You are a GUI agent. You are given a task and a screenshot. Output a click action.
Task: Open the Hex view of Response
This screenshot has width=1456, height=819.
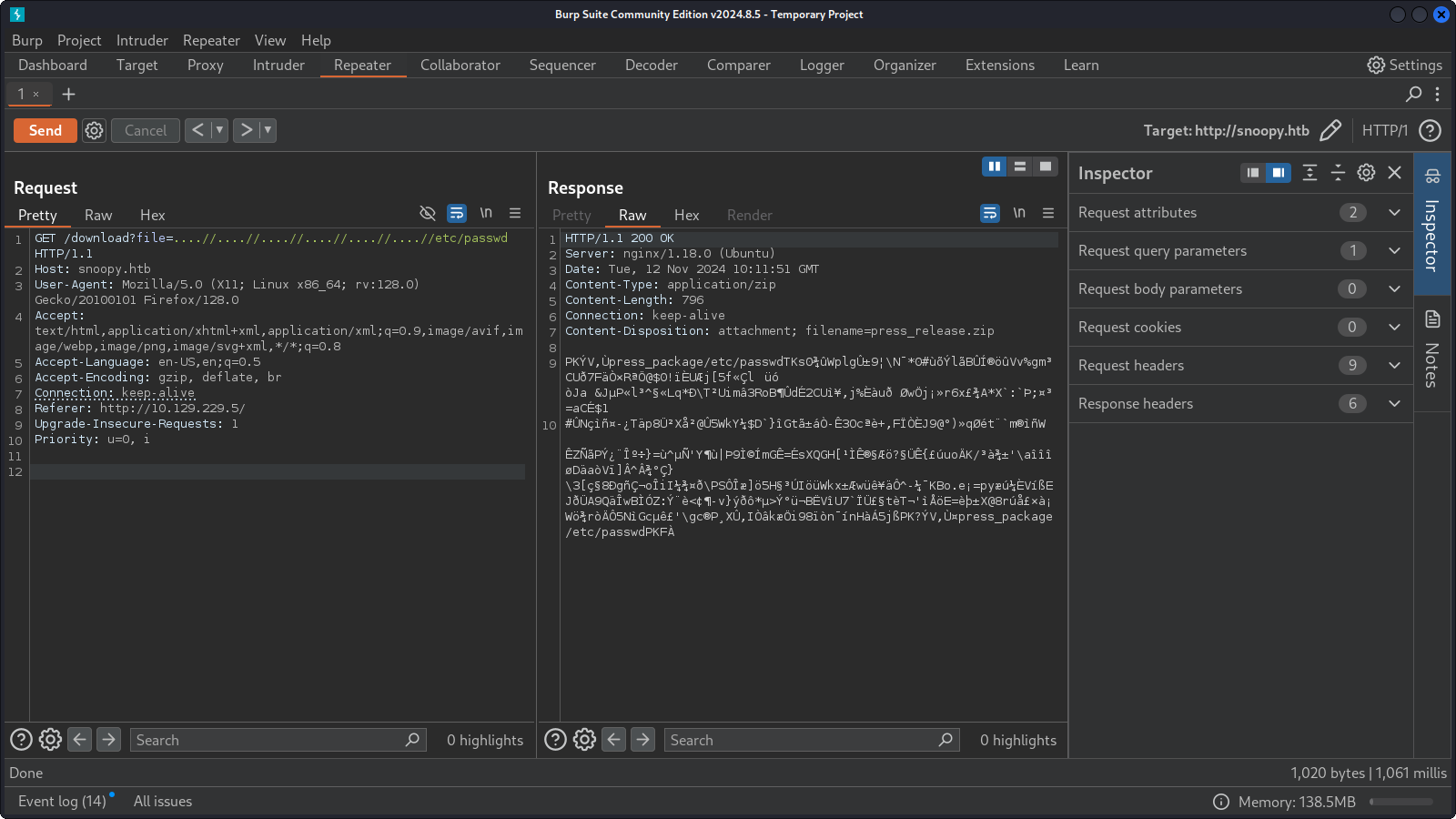tap(686, 216)
